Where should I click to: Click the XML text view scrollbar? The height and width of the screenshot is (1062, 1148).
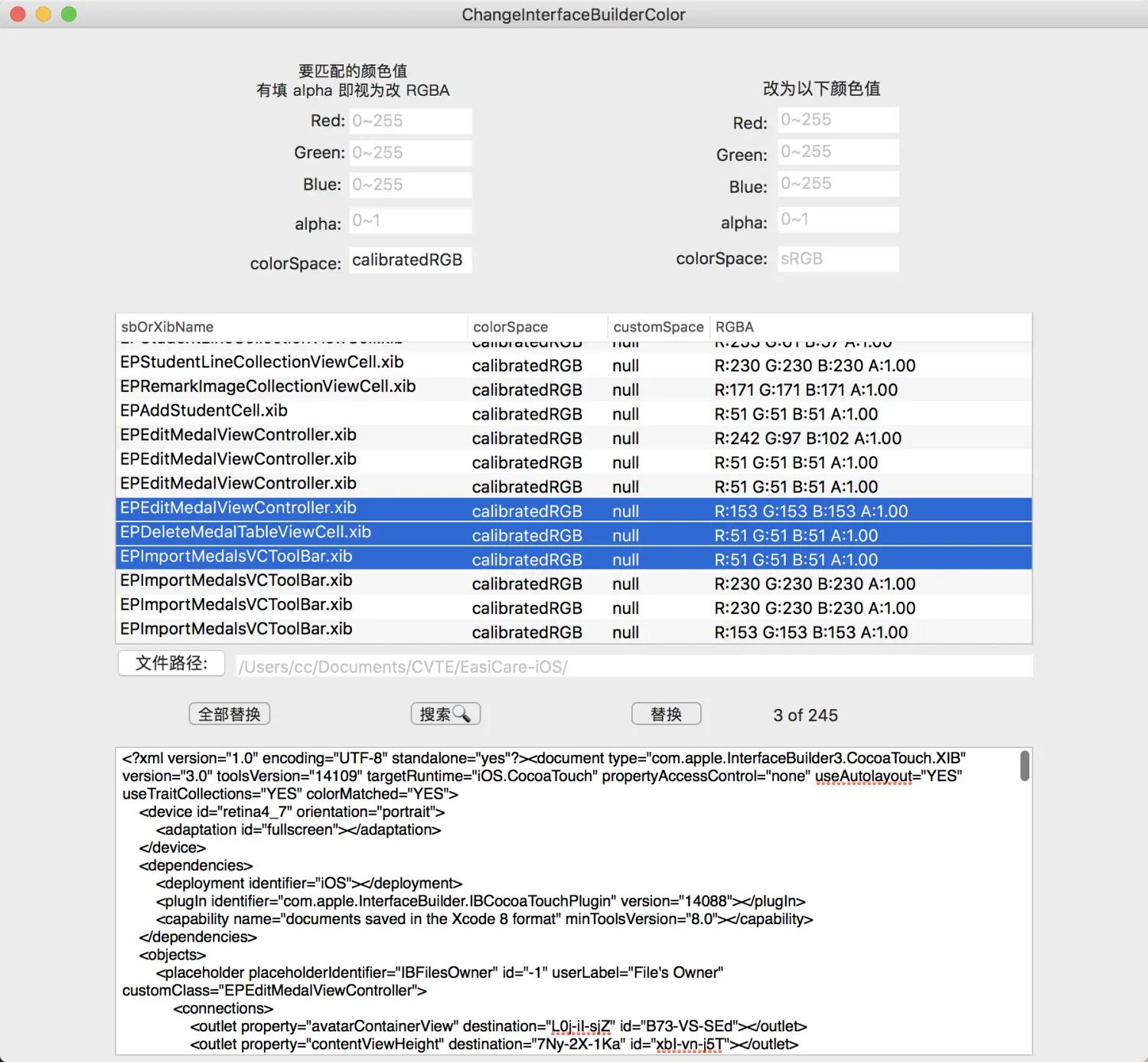pos(1025,766)
